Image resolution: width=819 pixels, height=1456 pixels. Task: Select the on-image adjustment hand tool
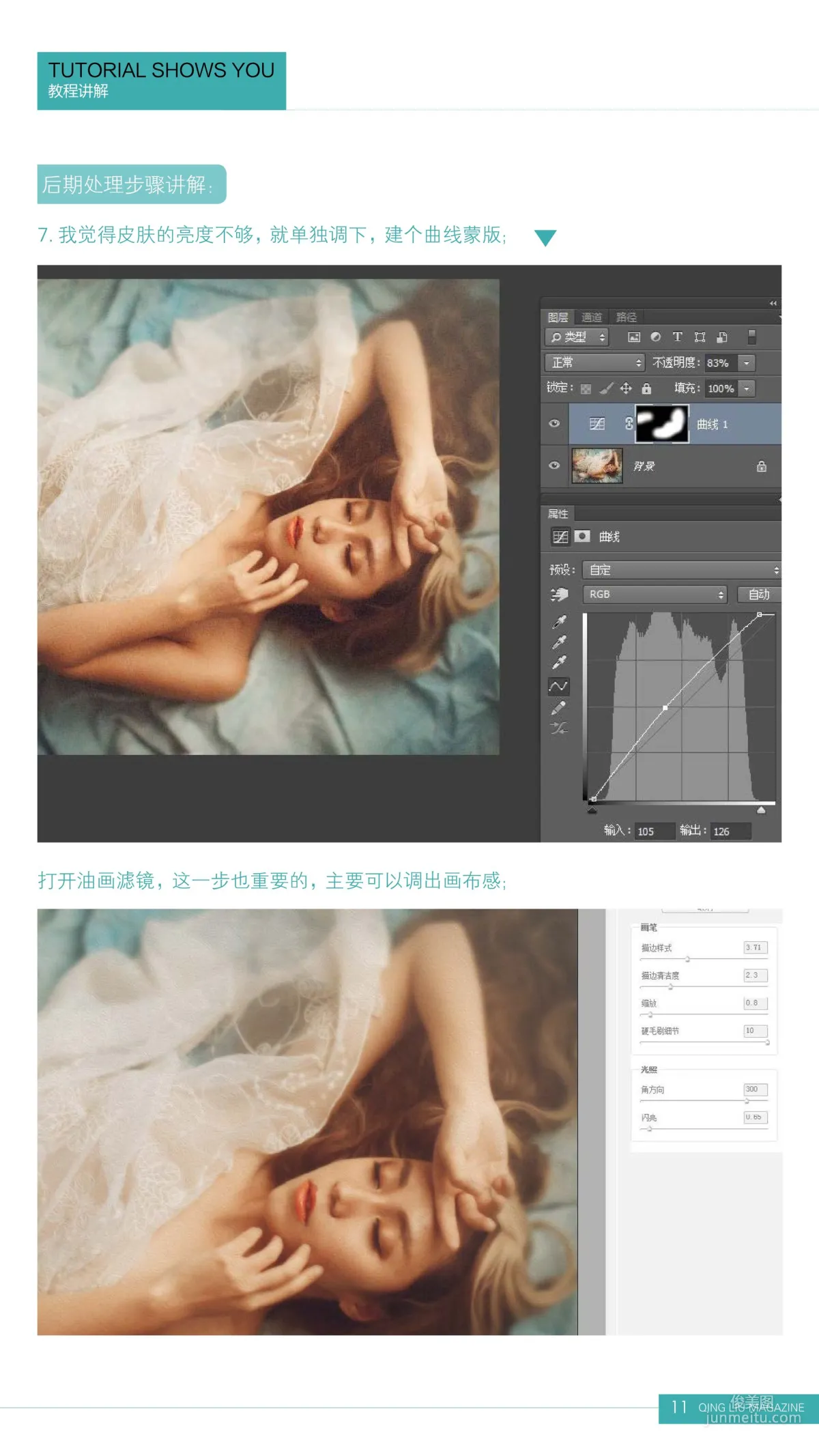point(559,595)
